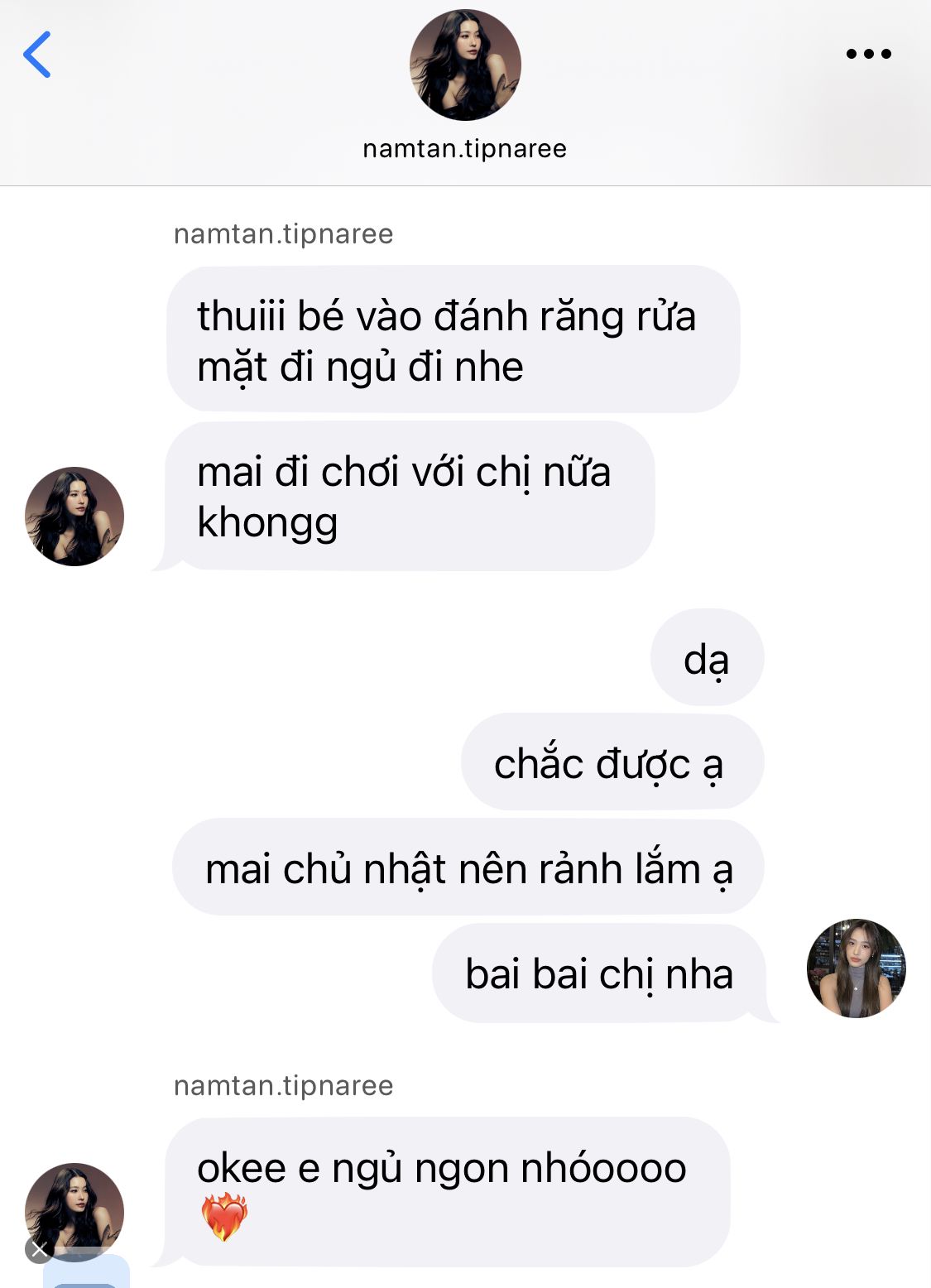Viewport: 931px width, 1288px height.
Task: Tap sender avatar beside 'khongg' message
Action: [x=74, y=517]
